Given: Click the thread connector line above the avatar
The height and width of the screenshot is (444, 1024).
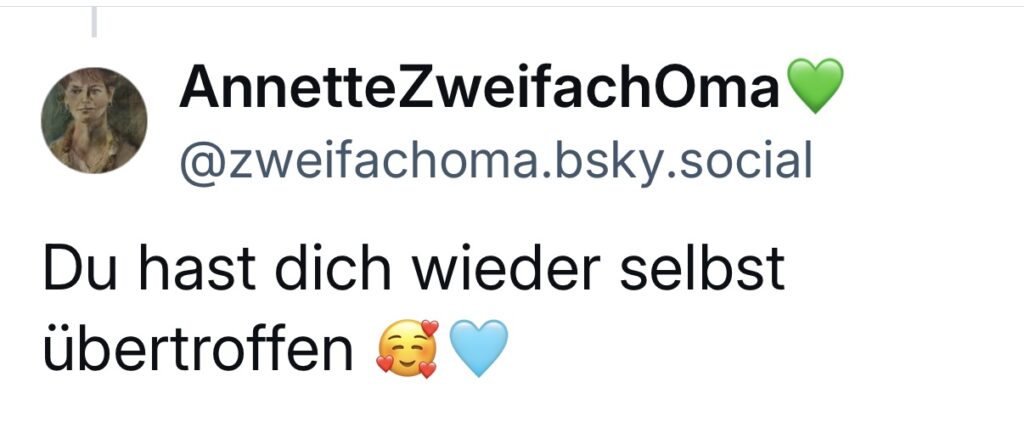Looking at the screenshot, I should pos(94,22).
